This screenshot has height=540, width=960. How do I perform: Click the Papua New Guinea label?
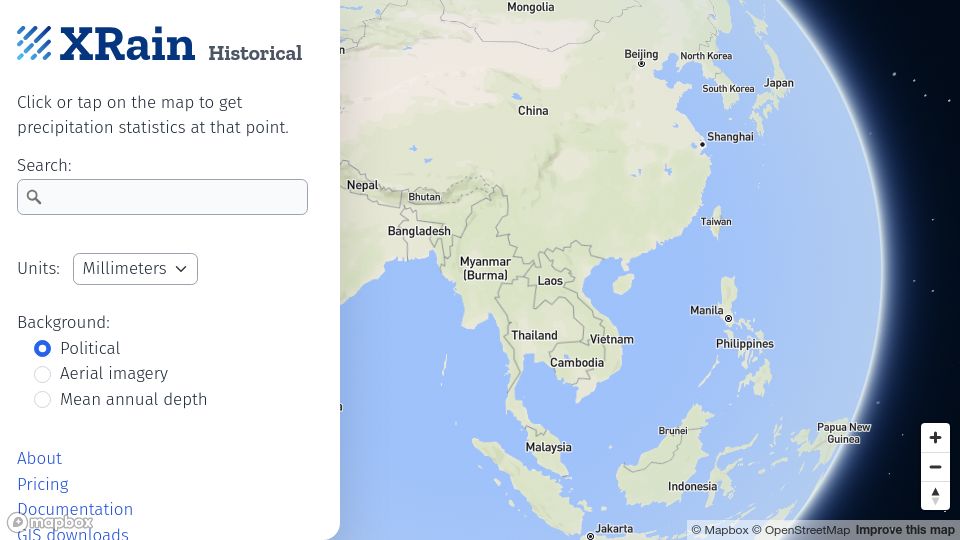pyautogui.click(x=843, y=433)
